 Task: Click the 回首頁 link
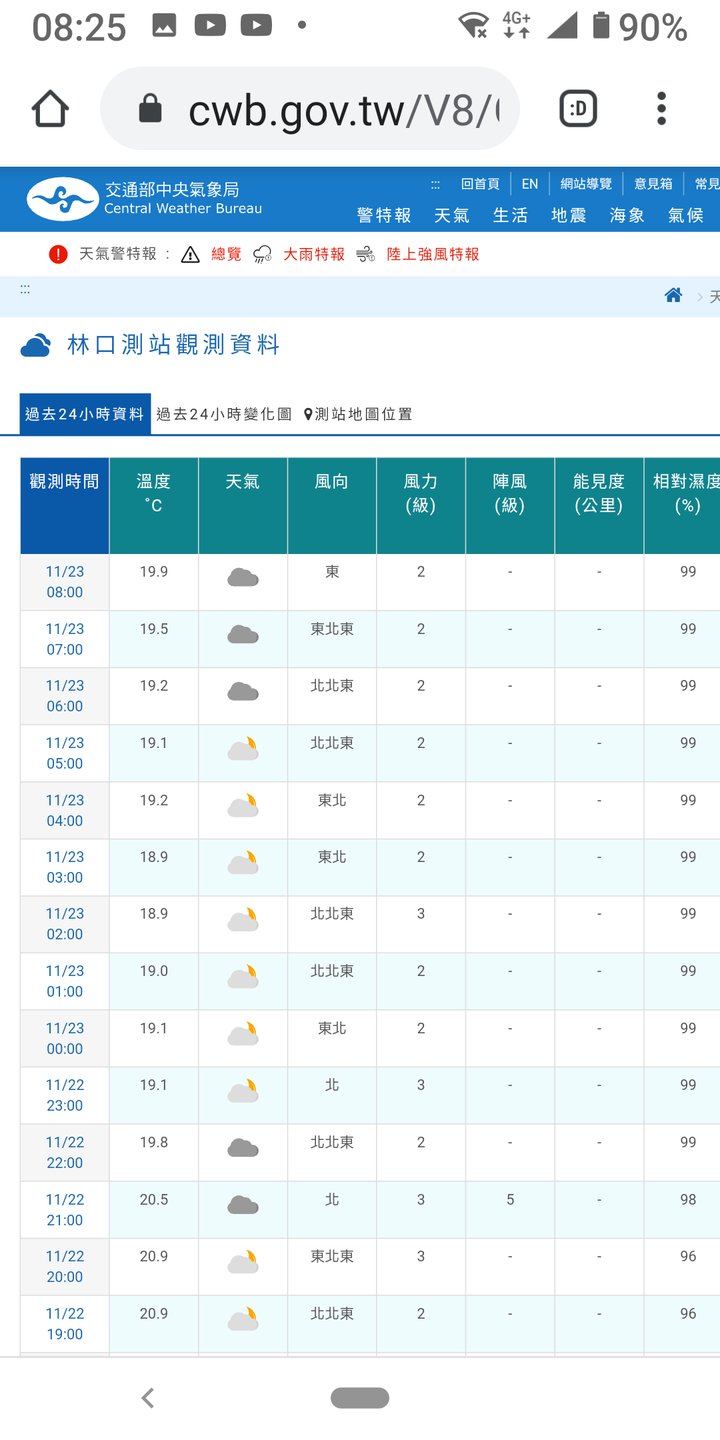480,184
